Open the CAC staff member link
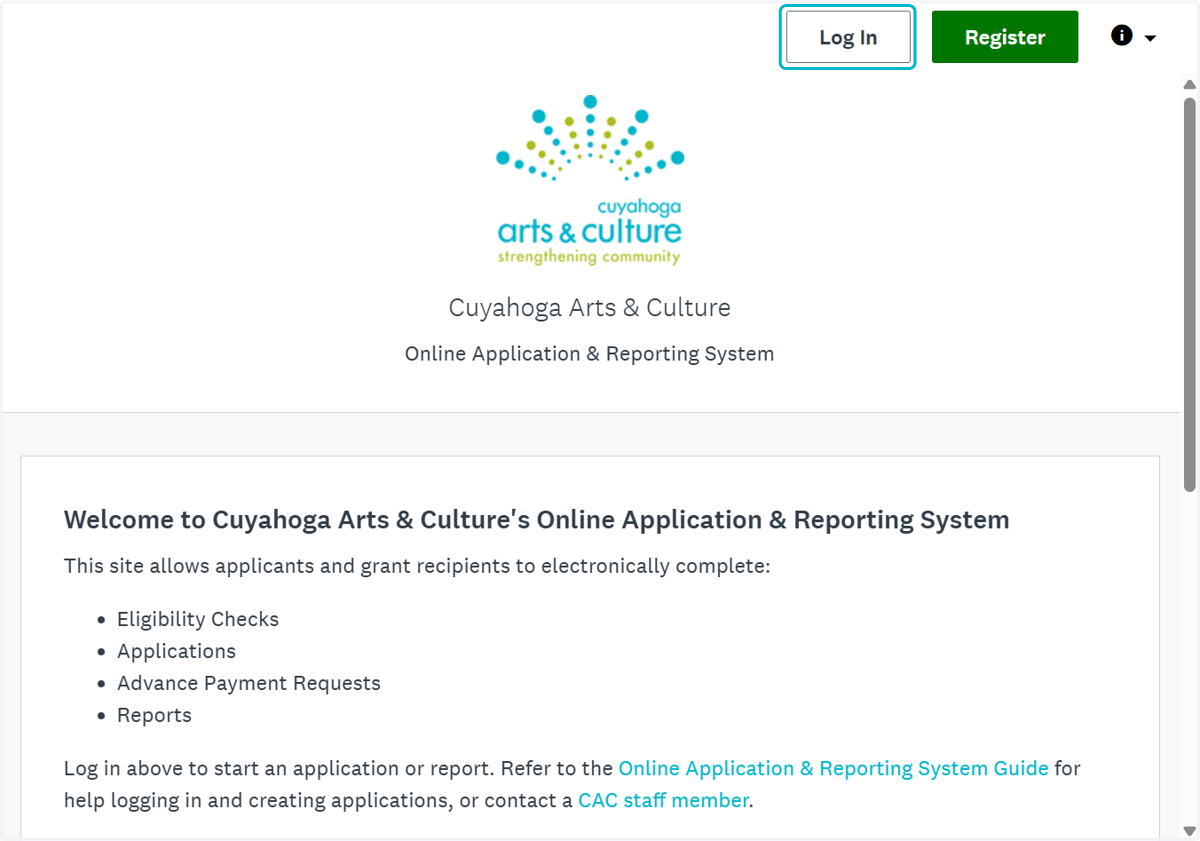Viewport: 1200px width, 841px height. coord(663,800)
